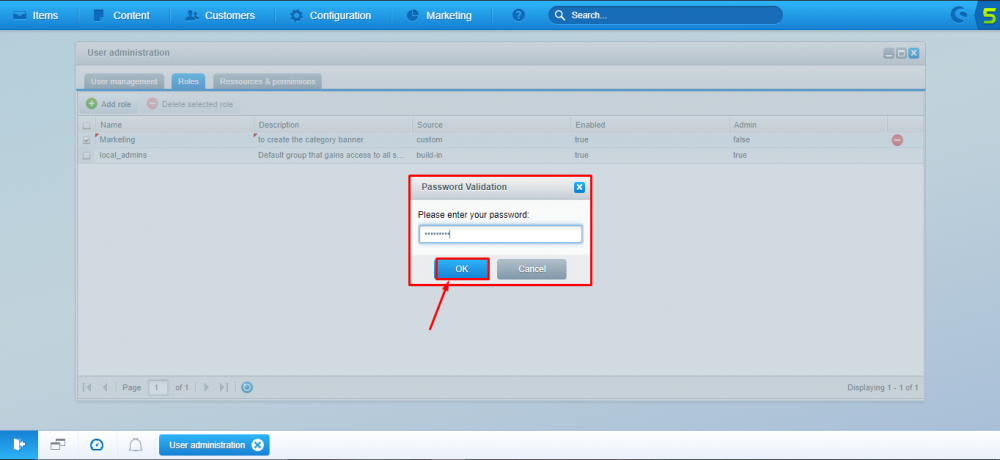Viewport: 1000px width, 460px height.
Task: Click the refresh grid icon
Action: (247, 387)
